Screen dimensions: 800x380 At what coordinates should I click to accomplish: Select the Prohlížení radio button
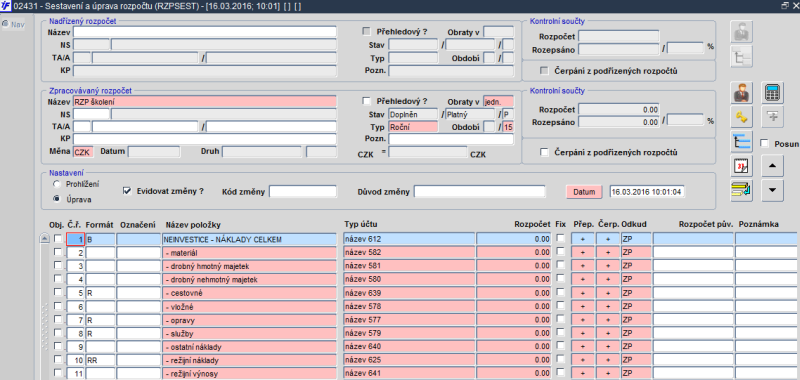(56, 184)
